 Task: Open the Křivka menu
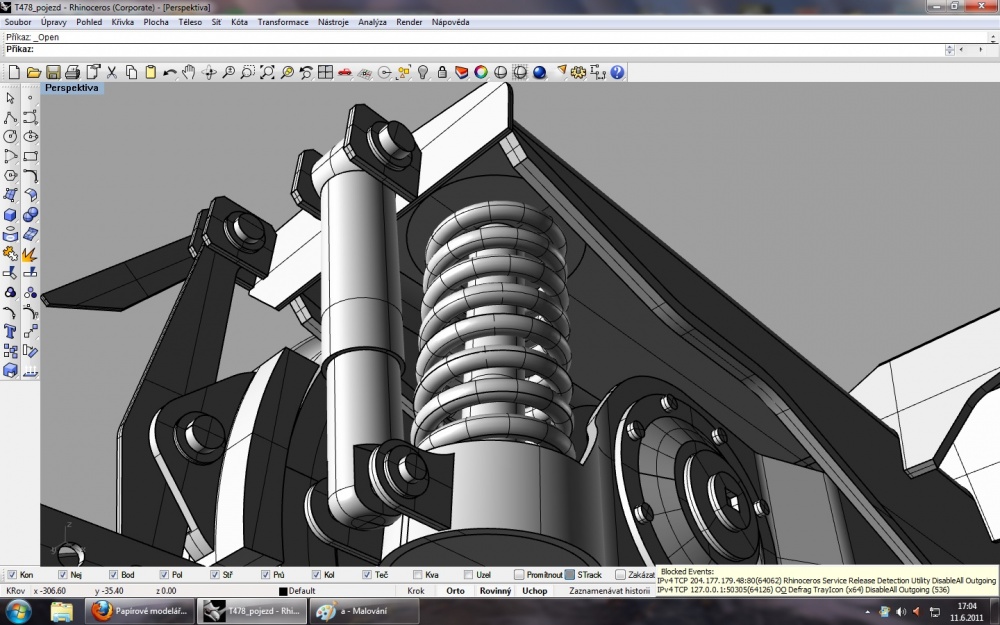click(x=122, y=22)
